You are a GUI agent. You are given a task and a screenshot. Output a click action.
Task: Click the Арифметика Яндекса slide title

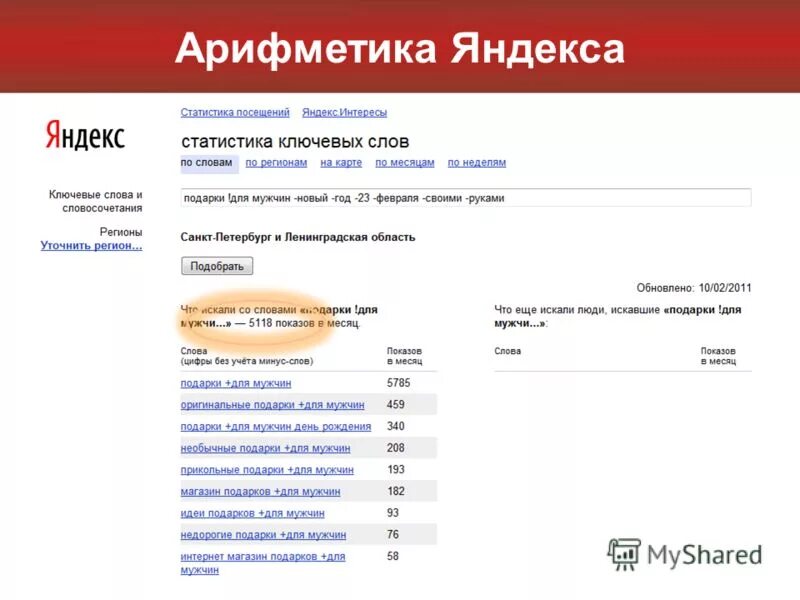[400, 48]
